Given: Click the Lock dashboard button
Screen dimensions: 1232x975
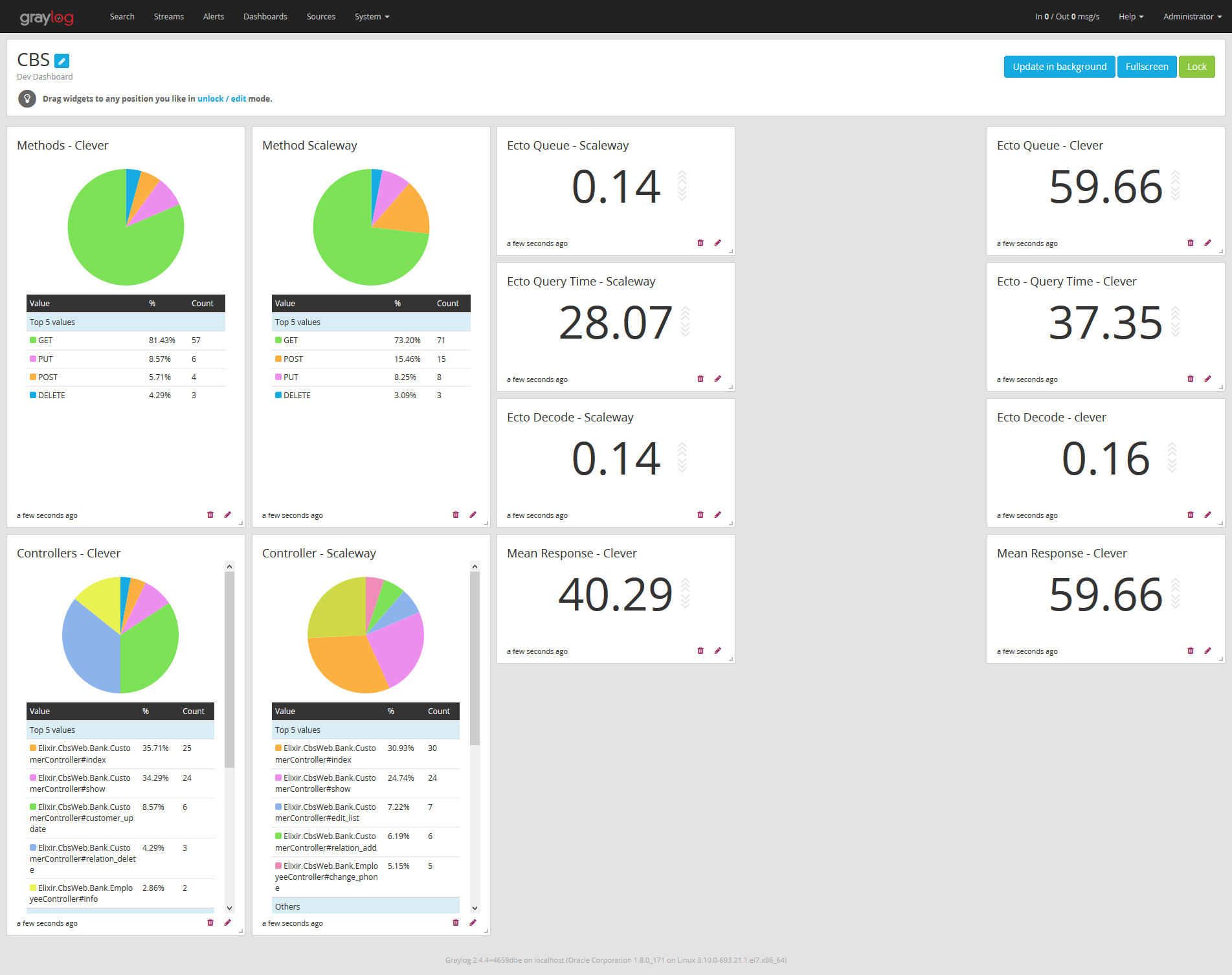Looking at the screenshot, I should [x=1196, y=67].
